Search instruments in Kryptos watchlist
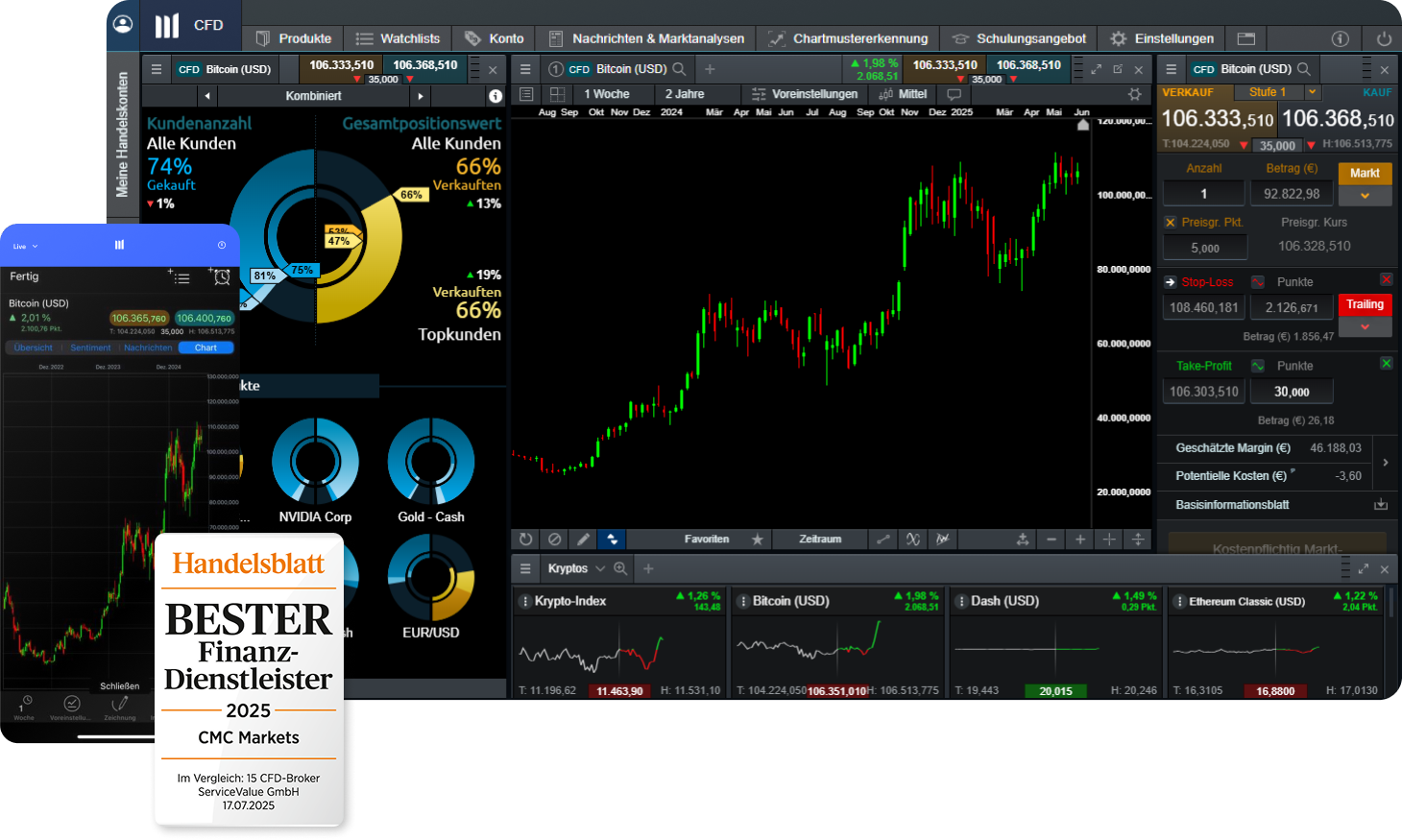1402x840 pixels. pos(620,568)
